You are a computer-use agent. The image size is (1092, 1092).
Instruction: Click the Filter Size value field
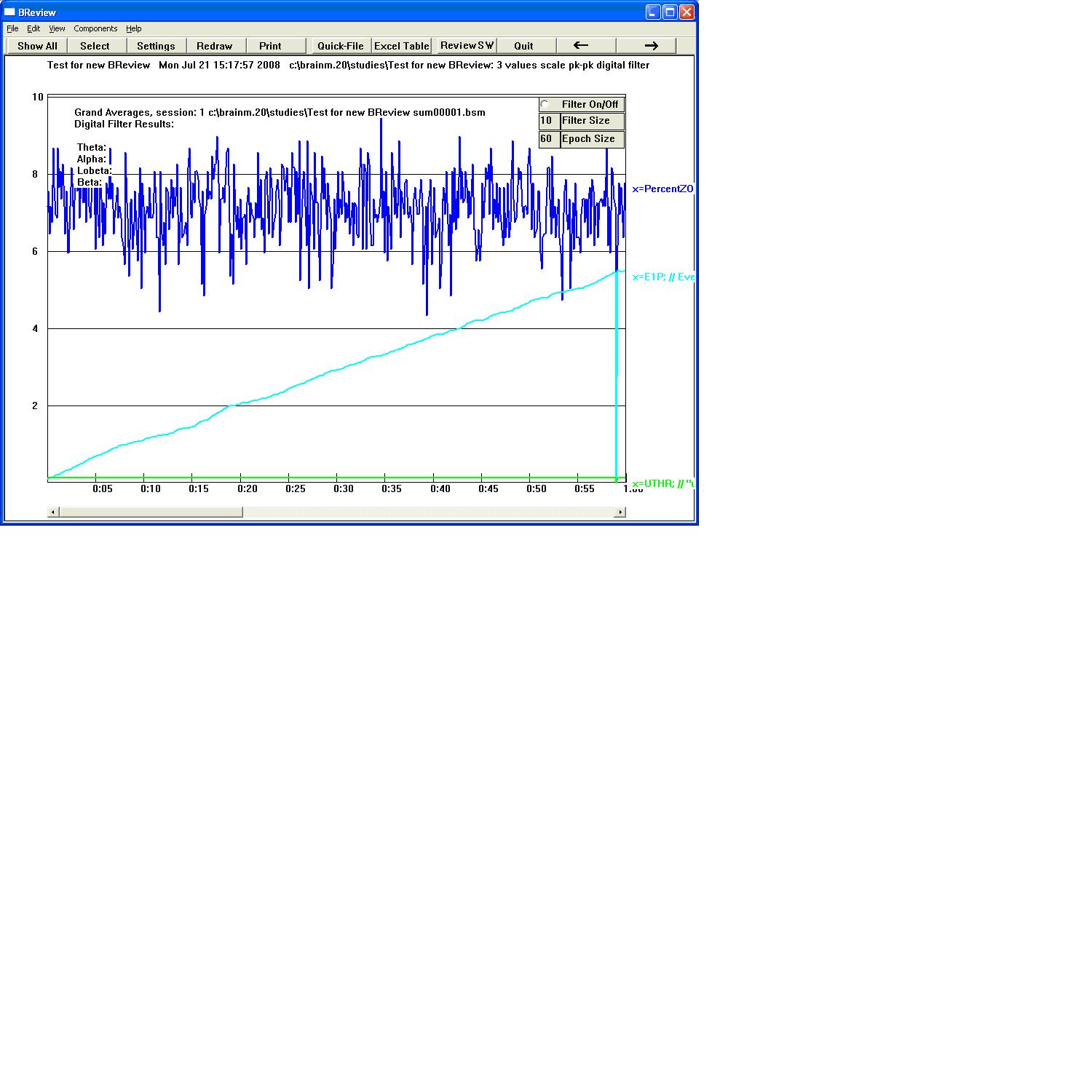tap(550, 121)
